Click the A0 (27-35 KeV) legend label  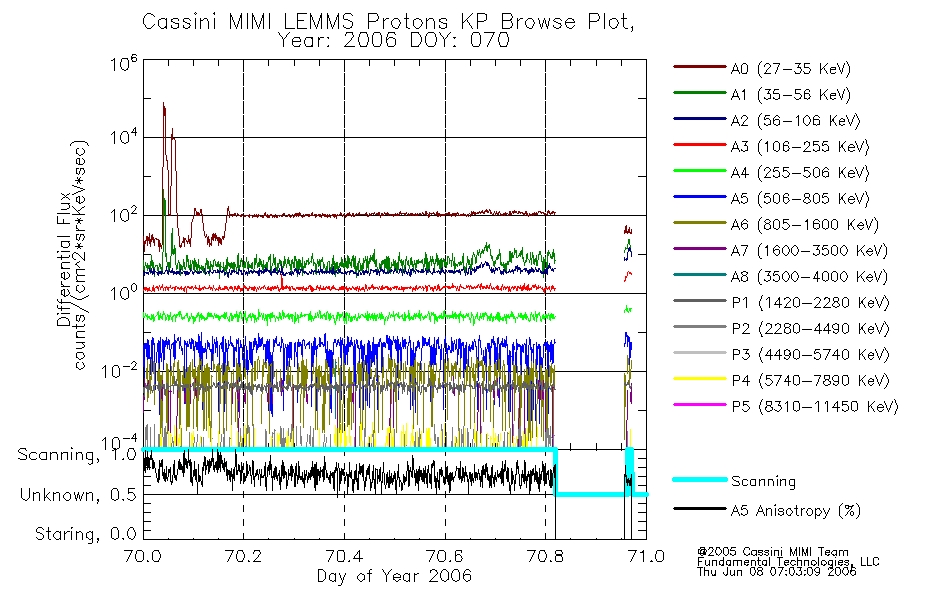click(791, 68)
